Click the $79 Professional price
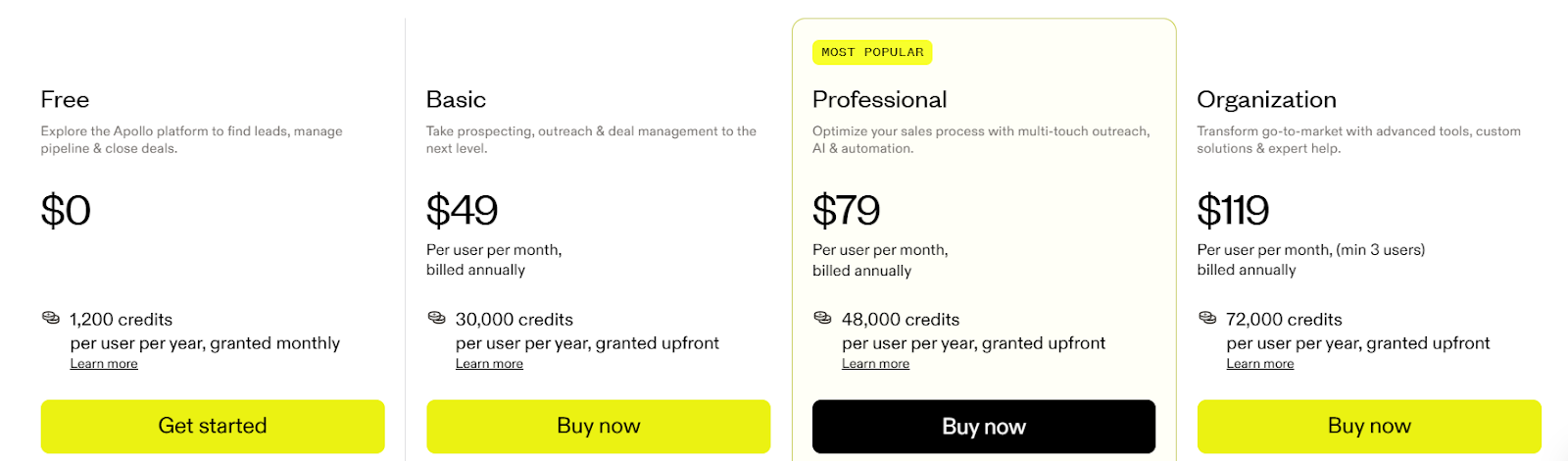Viewport: 1568px width, 461px height. pos(846,211)
